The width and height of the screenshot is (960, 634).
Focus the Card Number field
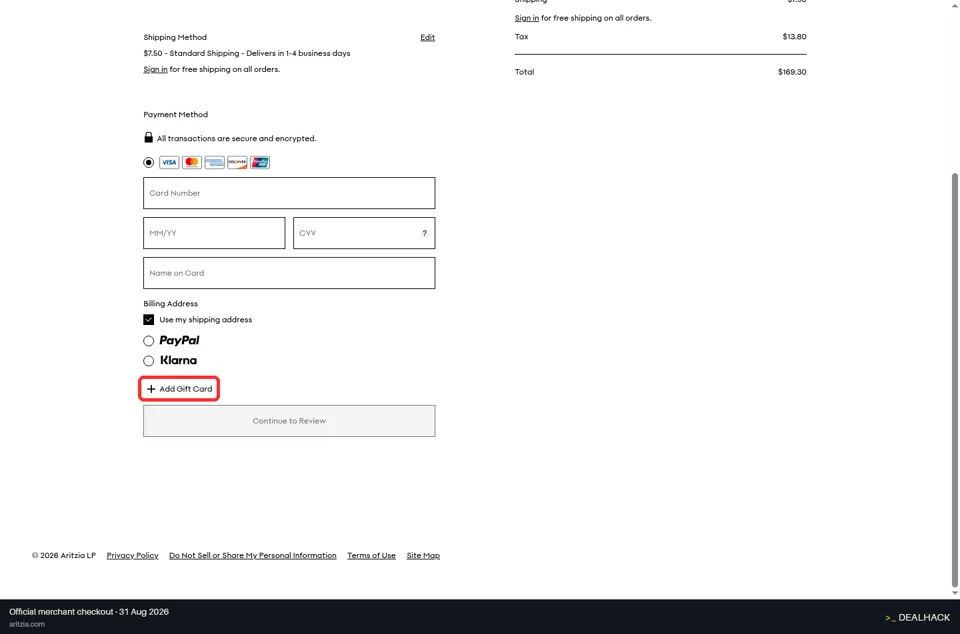click(289, 193)
